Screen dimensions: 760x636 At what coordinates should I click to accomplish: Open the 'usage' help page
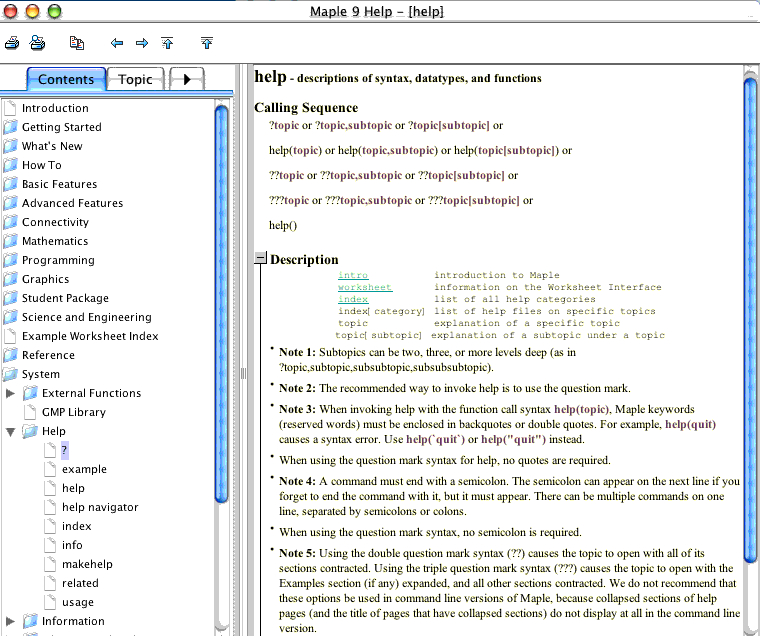click(78, 602)
